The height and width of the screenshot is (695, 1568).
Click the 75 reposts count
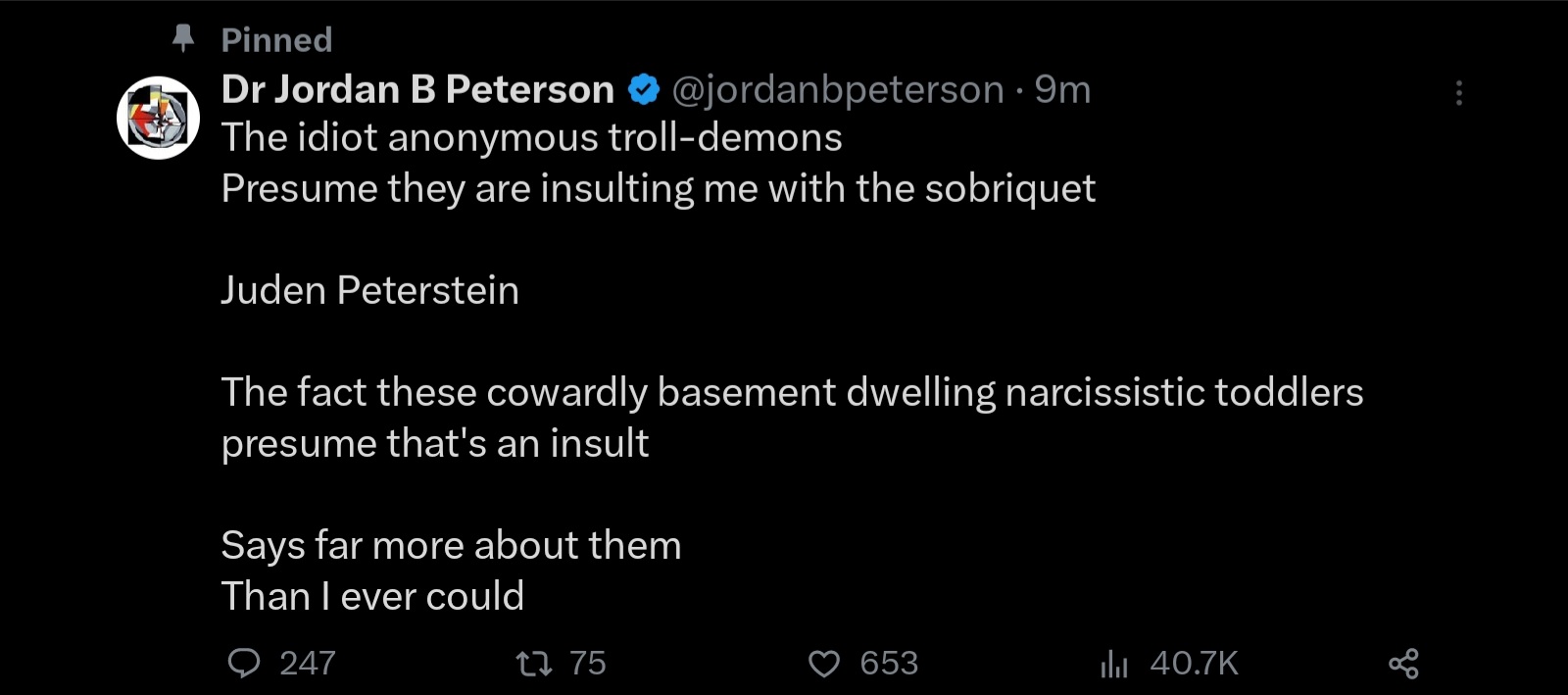pos(588,664)
